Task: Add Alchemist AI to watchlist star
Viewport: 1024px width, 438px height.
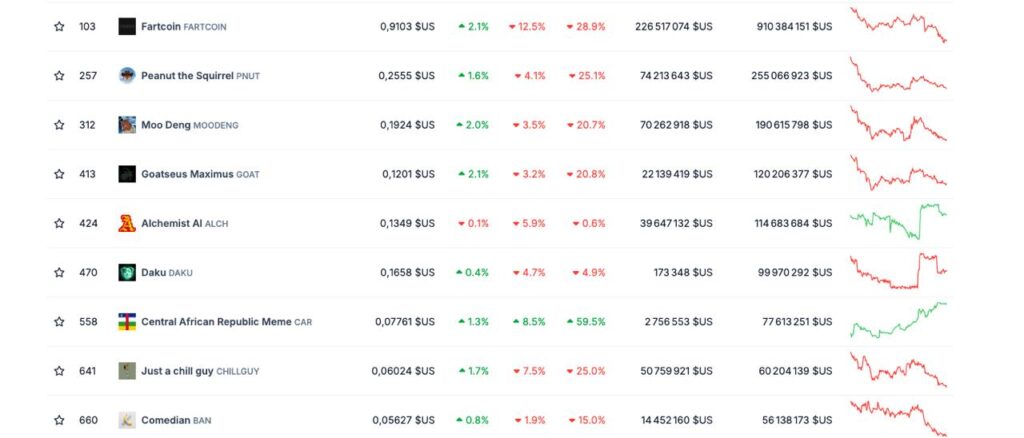Action: click(59, 223)
